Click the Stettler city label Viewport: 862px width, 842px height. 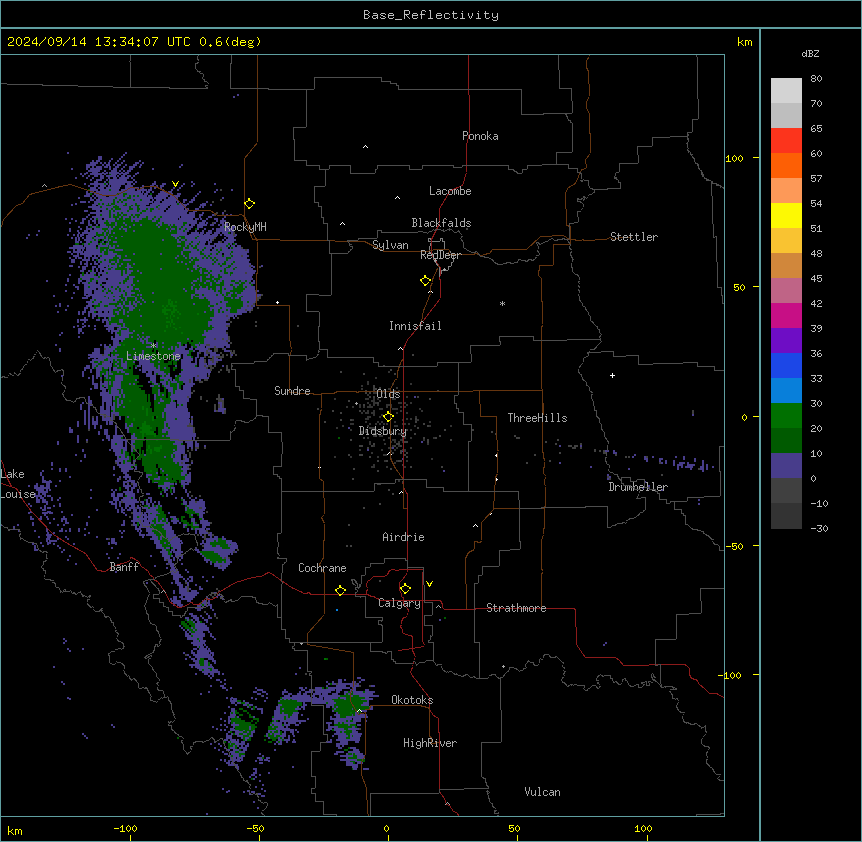[x=634, y=237]
